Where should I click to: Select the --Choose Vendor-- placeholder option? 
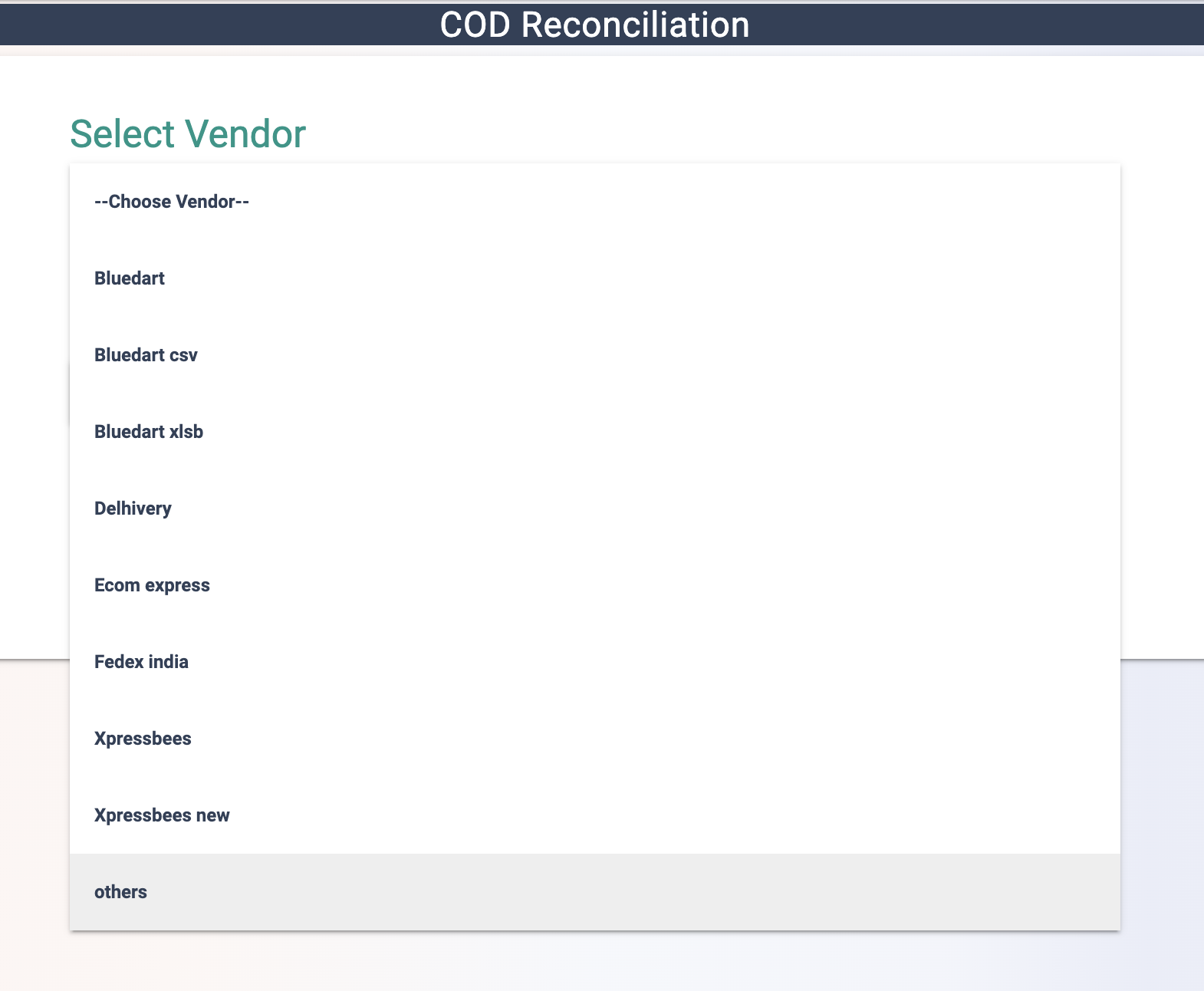(x=594, y=202)
